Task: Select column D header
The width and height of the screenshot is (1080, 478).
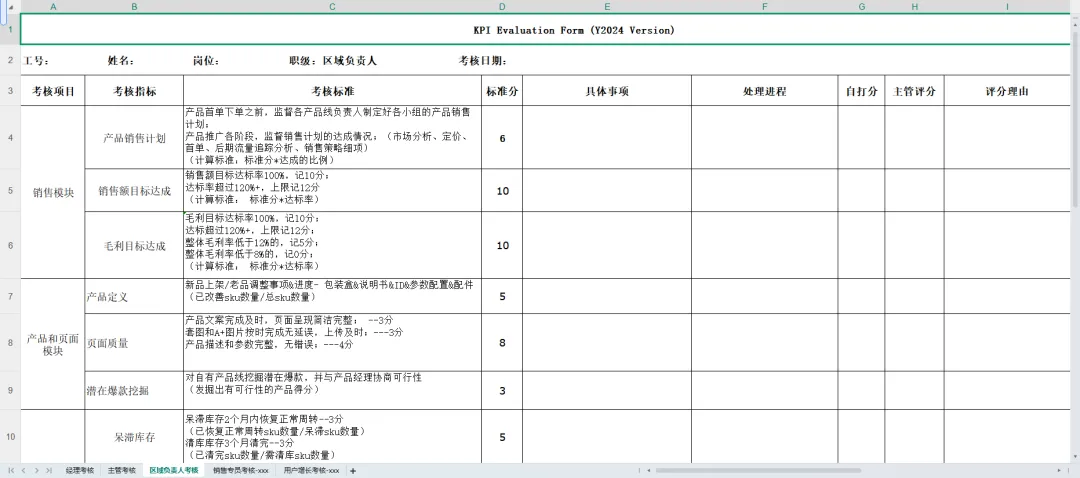Action: (x=502, y=7)
